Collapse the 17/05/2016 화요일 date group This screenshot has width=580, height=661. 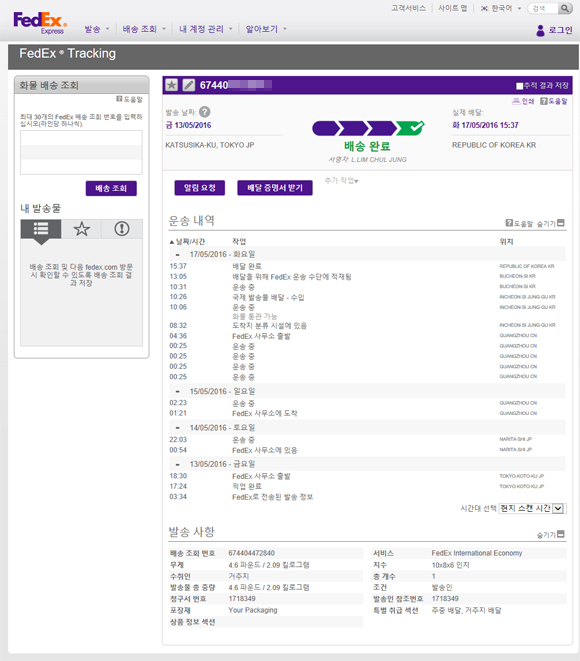tap(177, 255)
